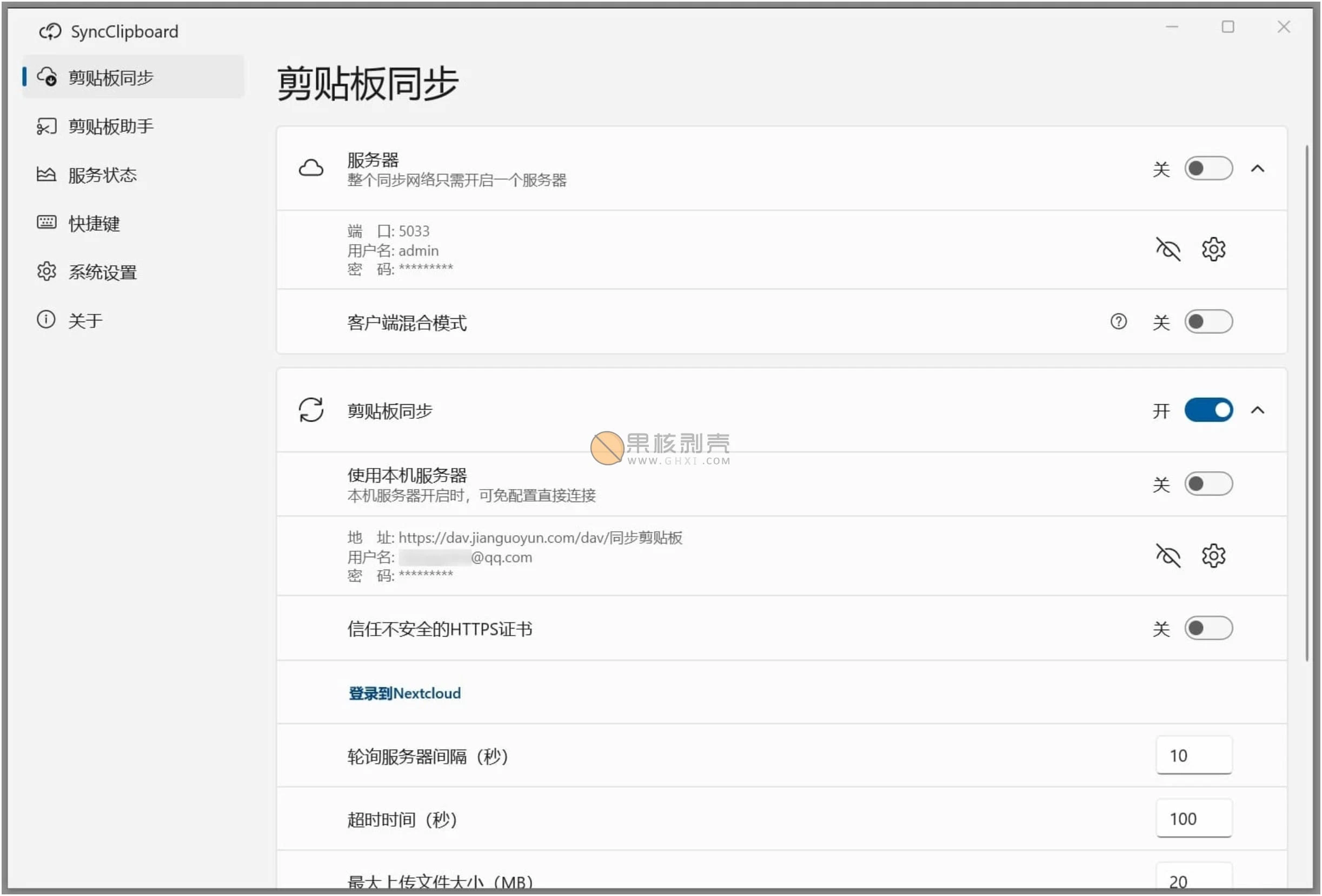The height and width of the screenshot is (896, 1322).
Task: Open the 剪贴板助手 section in sidebar
Action: pos(111,126)
